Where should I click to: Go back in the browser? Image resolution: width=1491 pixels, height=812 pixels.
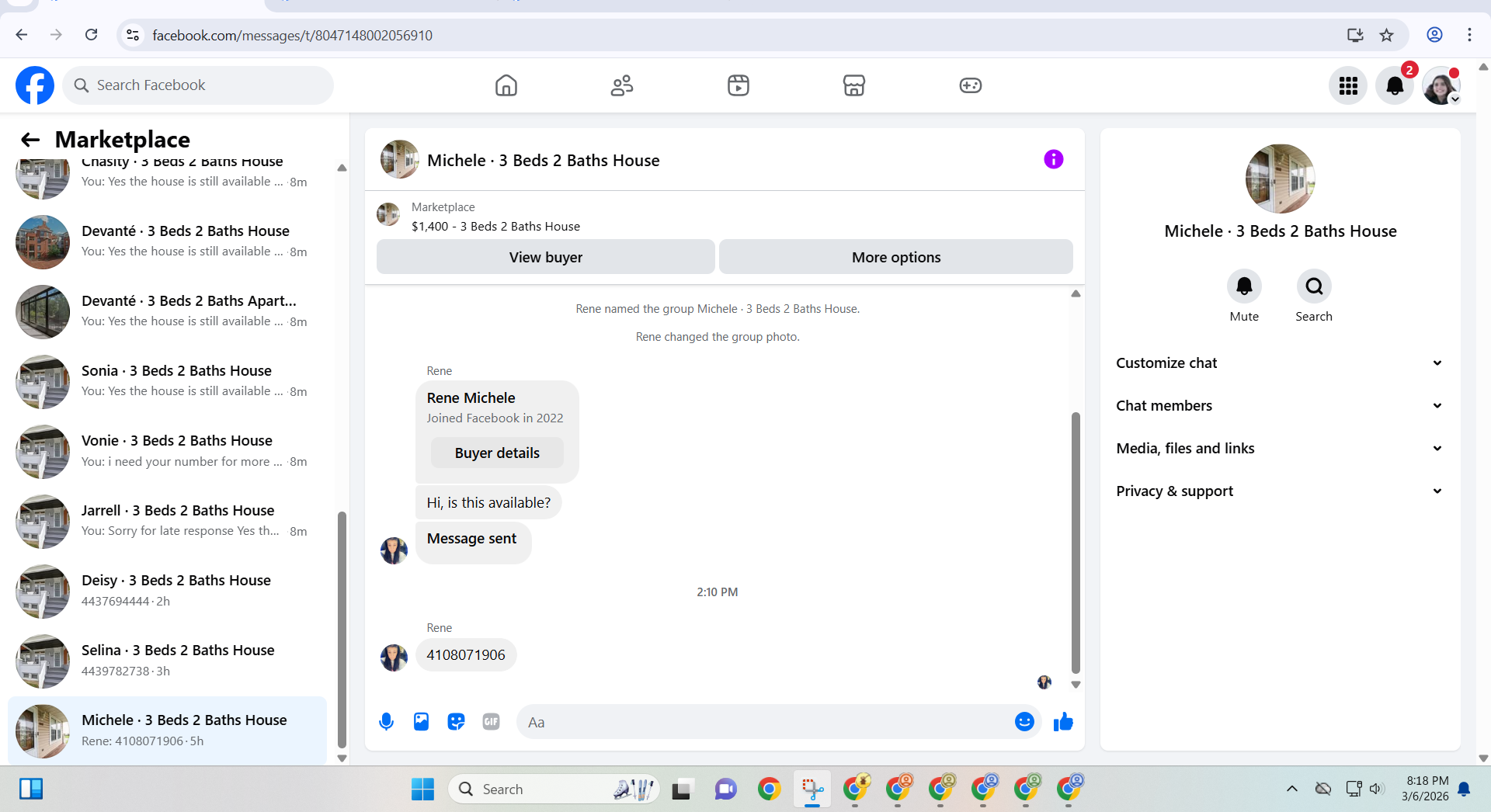pos(22,35)
